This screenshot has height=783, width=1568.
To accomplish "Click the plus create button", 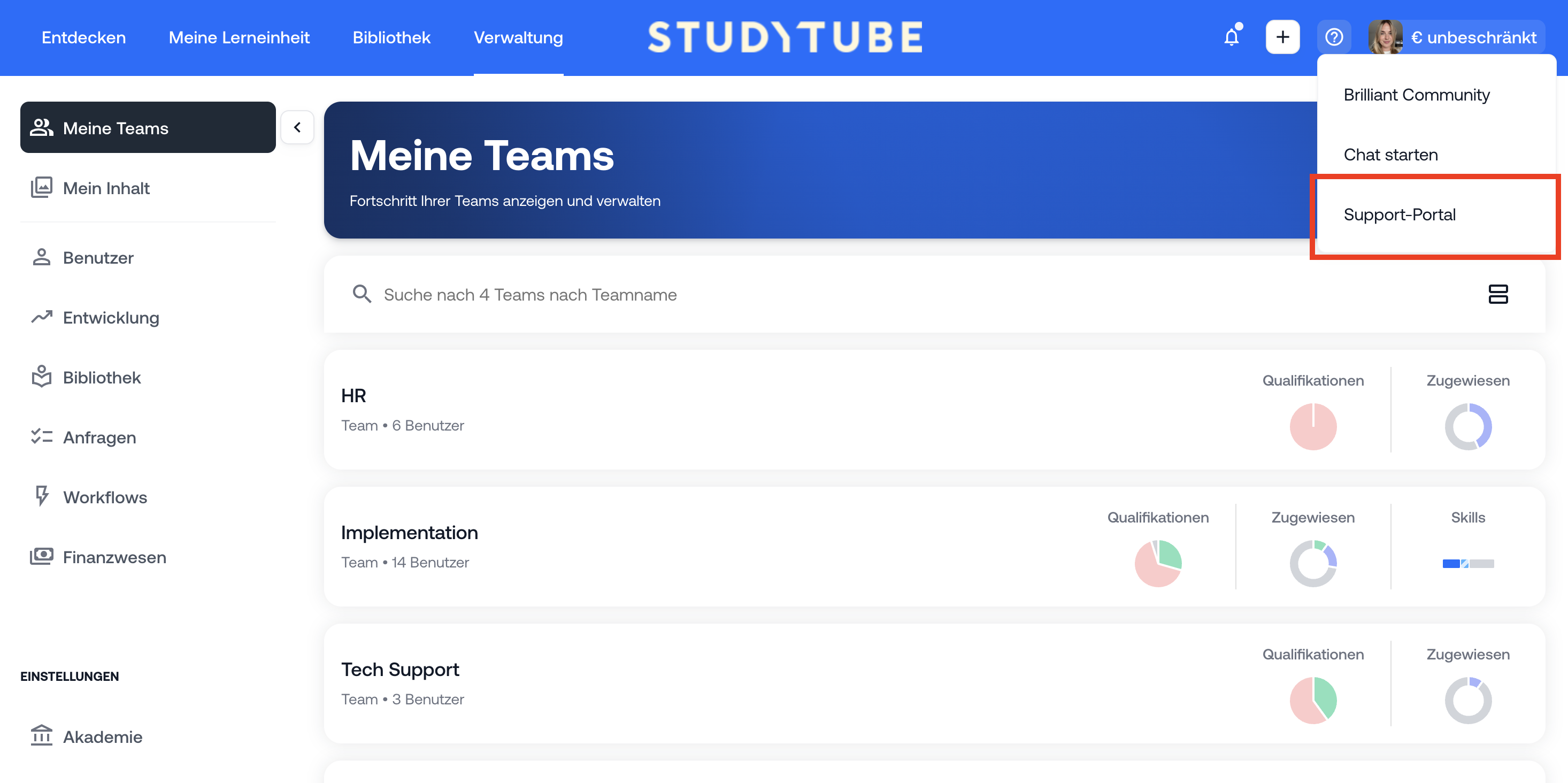I will click(x=1282, y=37).
